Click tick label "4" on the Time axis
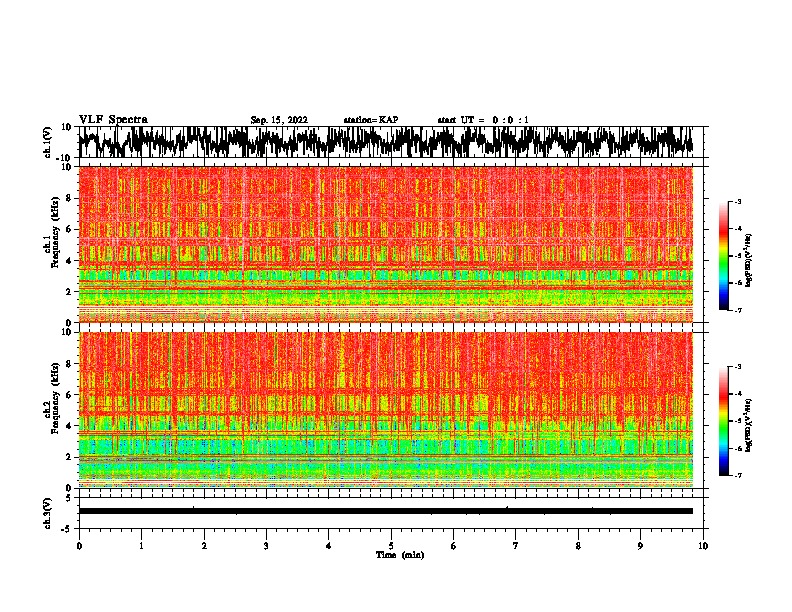 pos(329,546)
